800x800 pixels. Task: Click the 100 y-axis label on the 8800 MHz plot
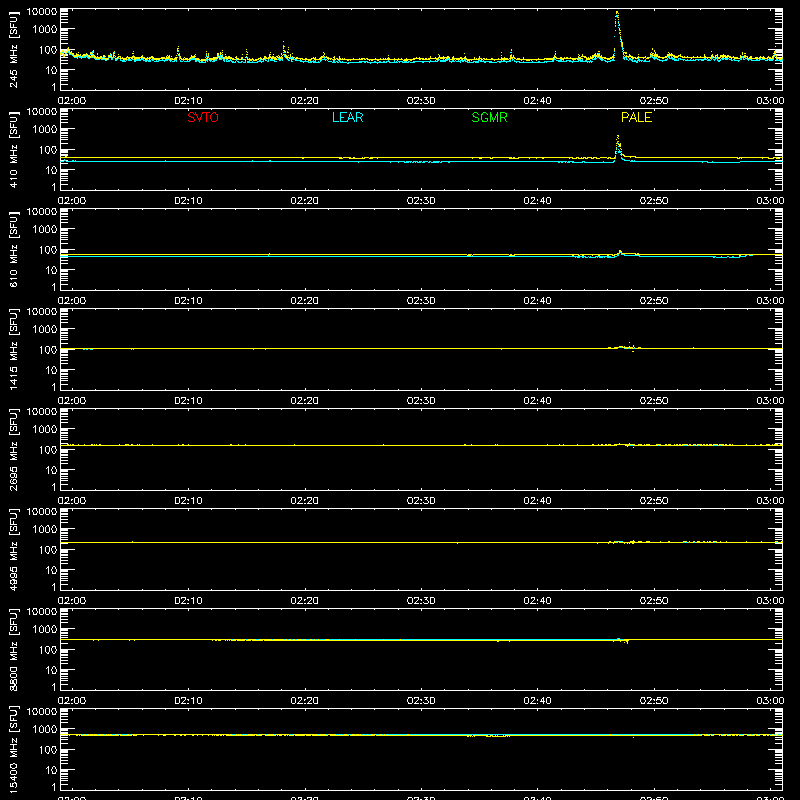click(x=48, y=650)
